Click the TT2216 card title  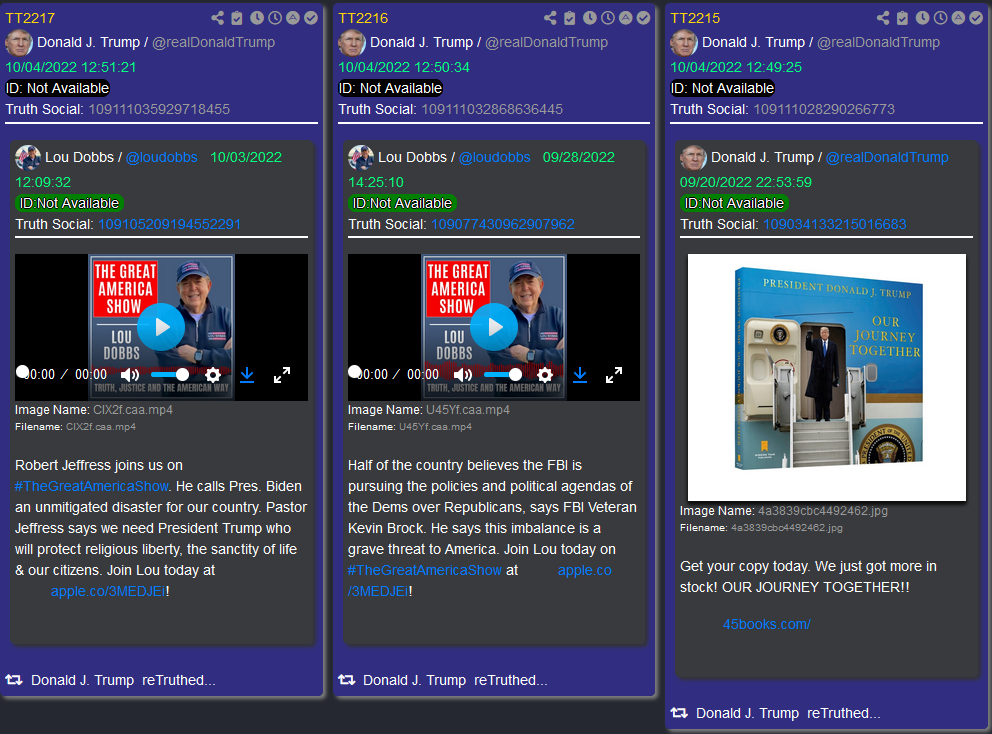point(363,18)
